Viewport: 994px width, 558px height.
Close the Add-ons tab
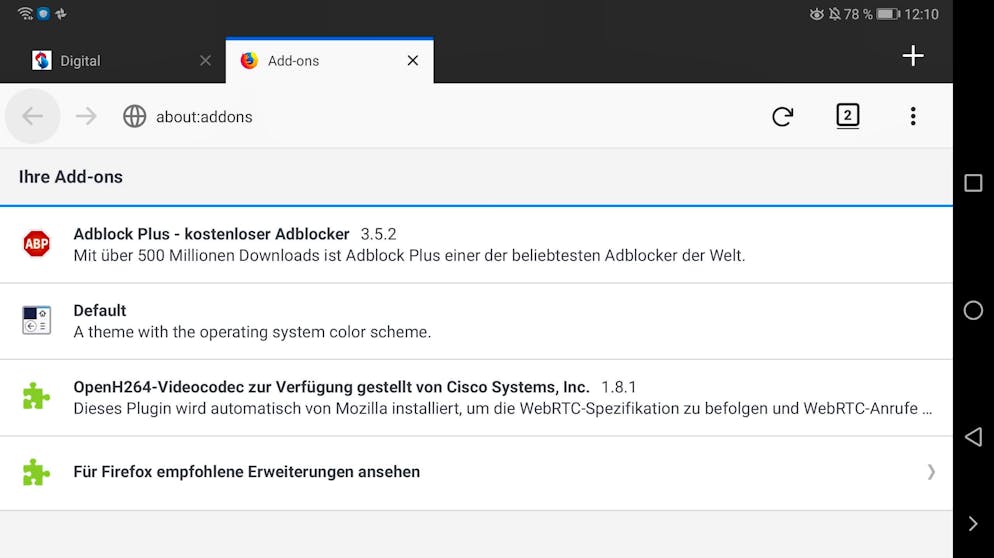point(412,61)
